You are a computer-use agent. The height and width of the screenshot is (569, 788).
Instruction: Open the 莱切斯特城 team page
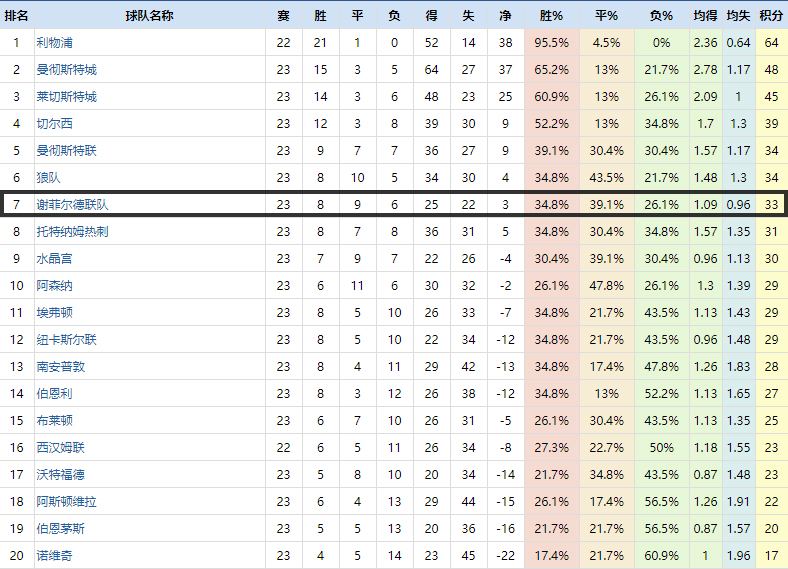pyautogui.click(x=67, y=97)
